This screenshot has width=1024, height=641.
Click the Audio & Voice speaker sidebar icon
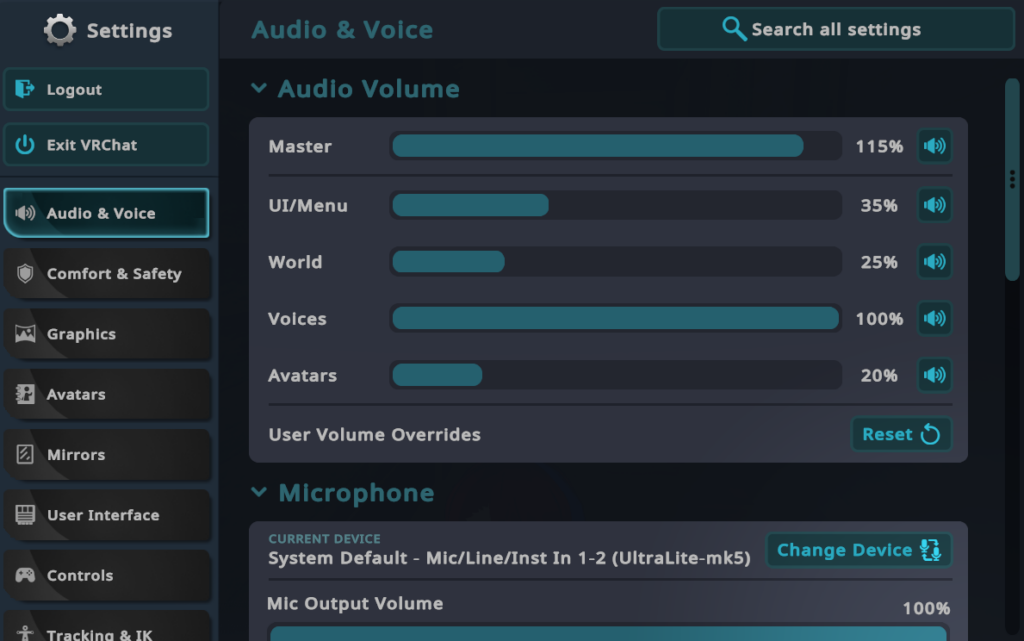point(25,213)
